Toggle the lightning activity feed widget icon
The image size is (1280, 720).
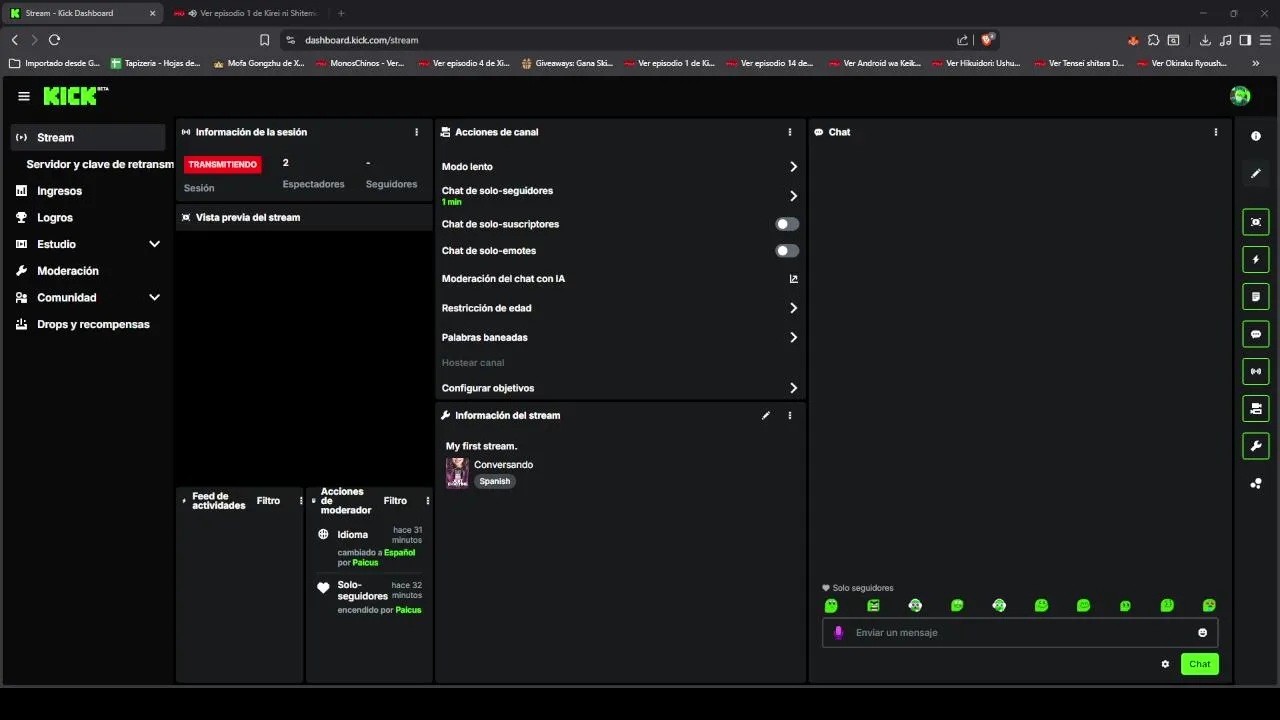(x=1256, y=259)
